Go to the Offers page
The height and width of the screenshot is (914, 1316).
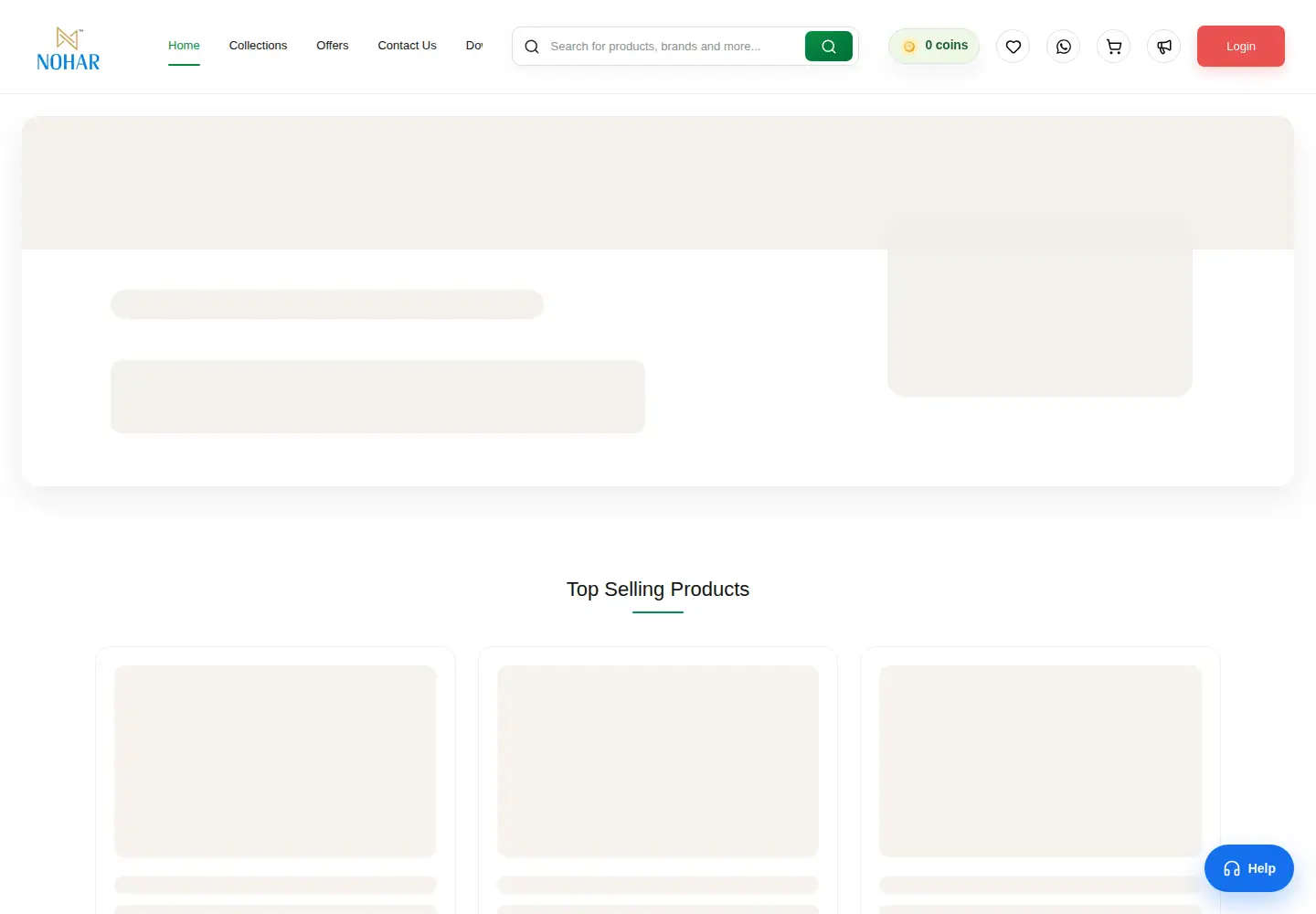333,46
